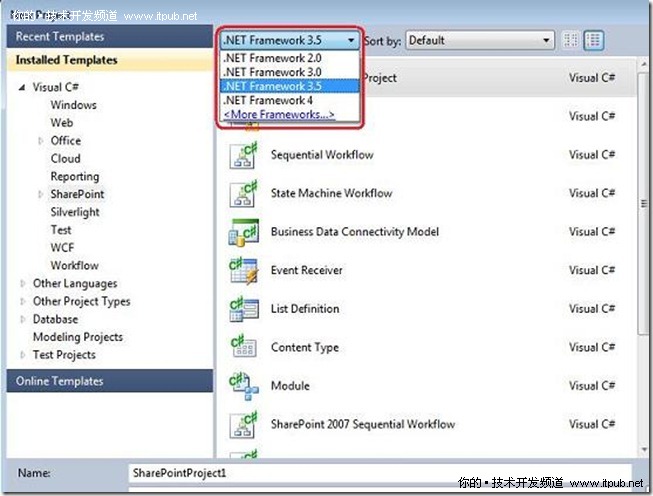The width and height of the screenshot is (653, 496).
Task: Click the Event Receiver template icon
Action: click(x=244, y=271)
